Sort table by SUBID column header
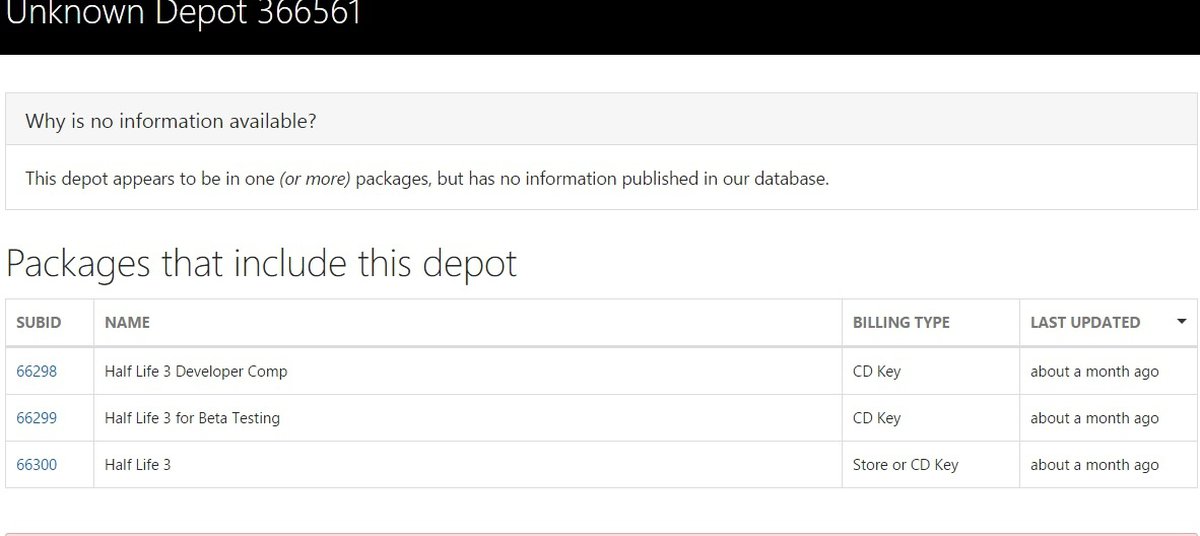Viewport: 1200px width, 536px height. pos(39,322)
